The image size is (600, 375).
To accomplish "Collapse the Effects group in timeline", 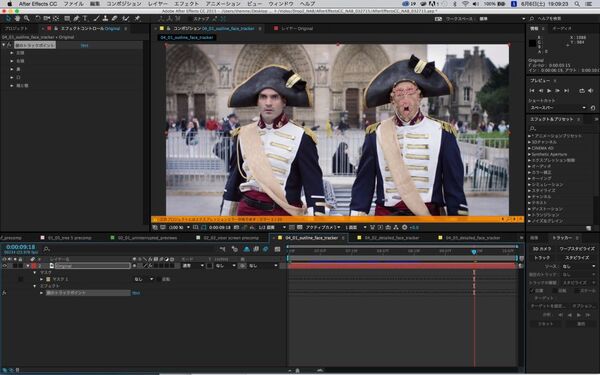I will pos(35,286).
